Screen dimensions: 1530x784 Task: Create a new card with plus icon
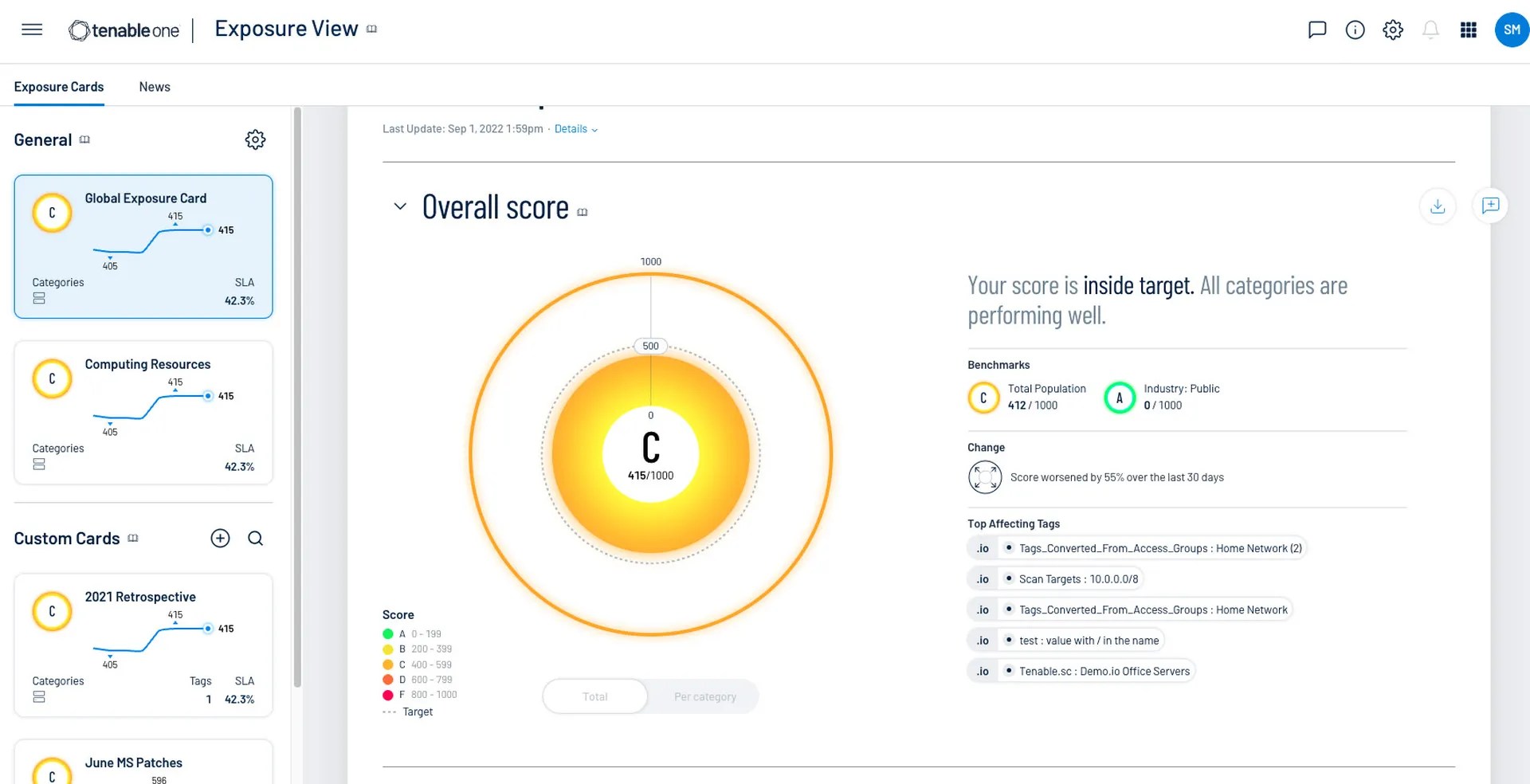[x=220, y=539]
